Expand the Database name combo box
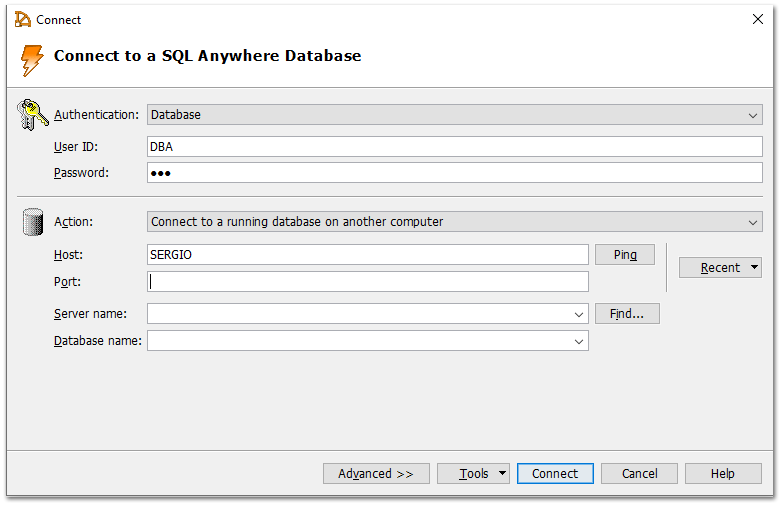 tap(579, 341)
